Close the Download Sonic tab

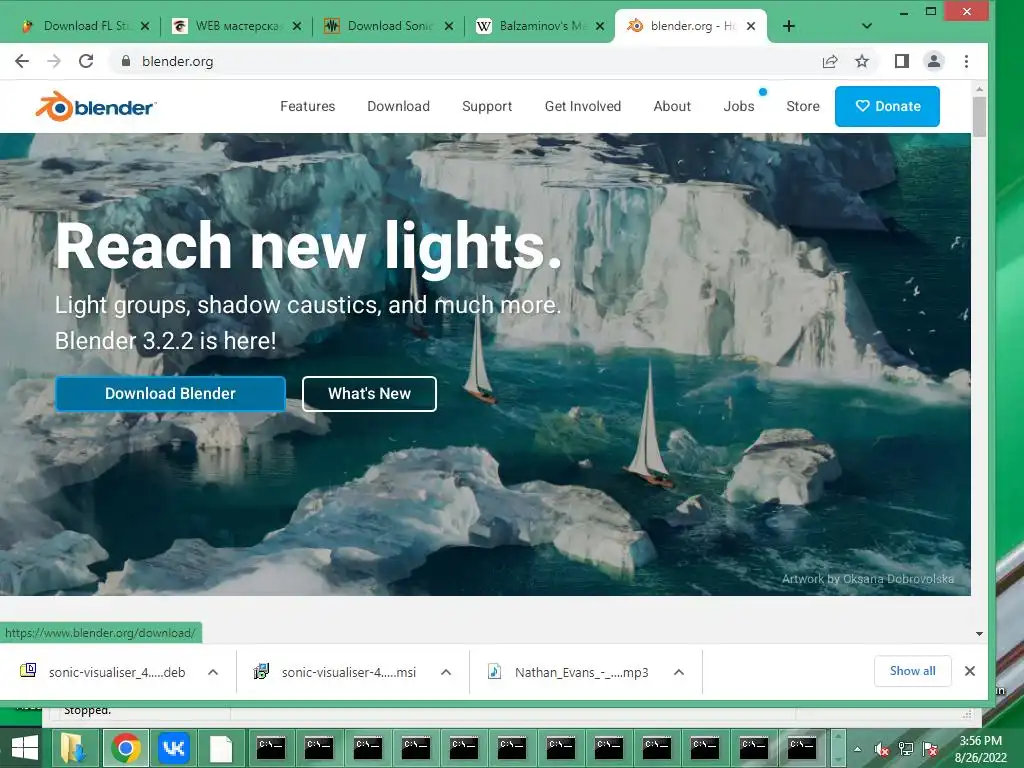[x=449, y=26]
